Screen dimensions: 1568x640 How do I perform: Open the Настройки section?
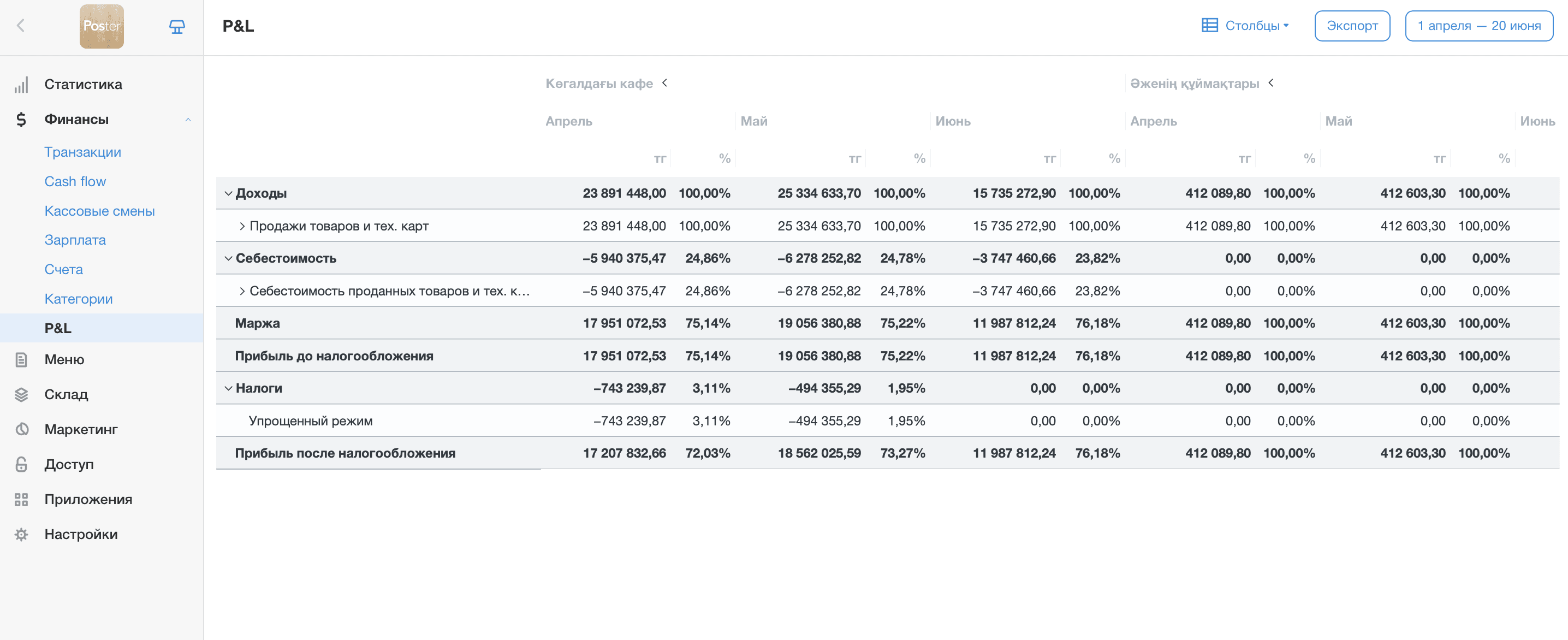pyautogui.click(x=81, y=534)
